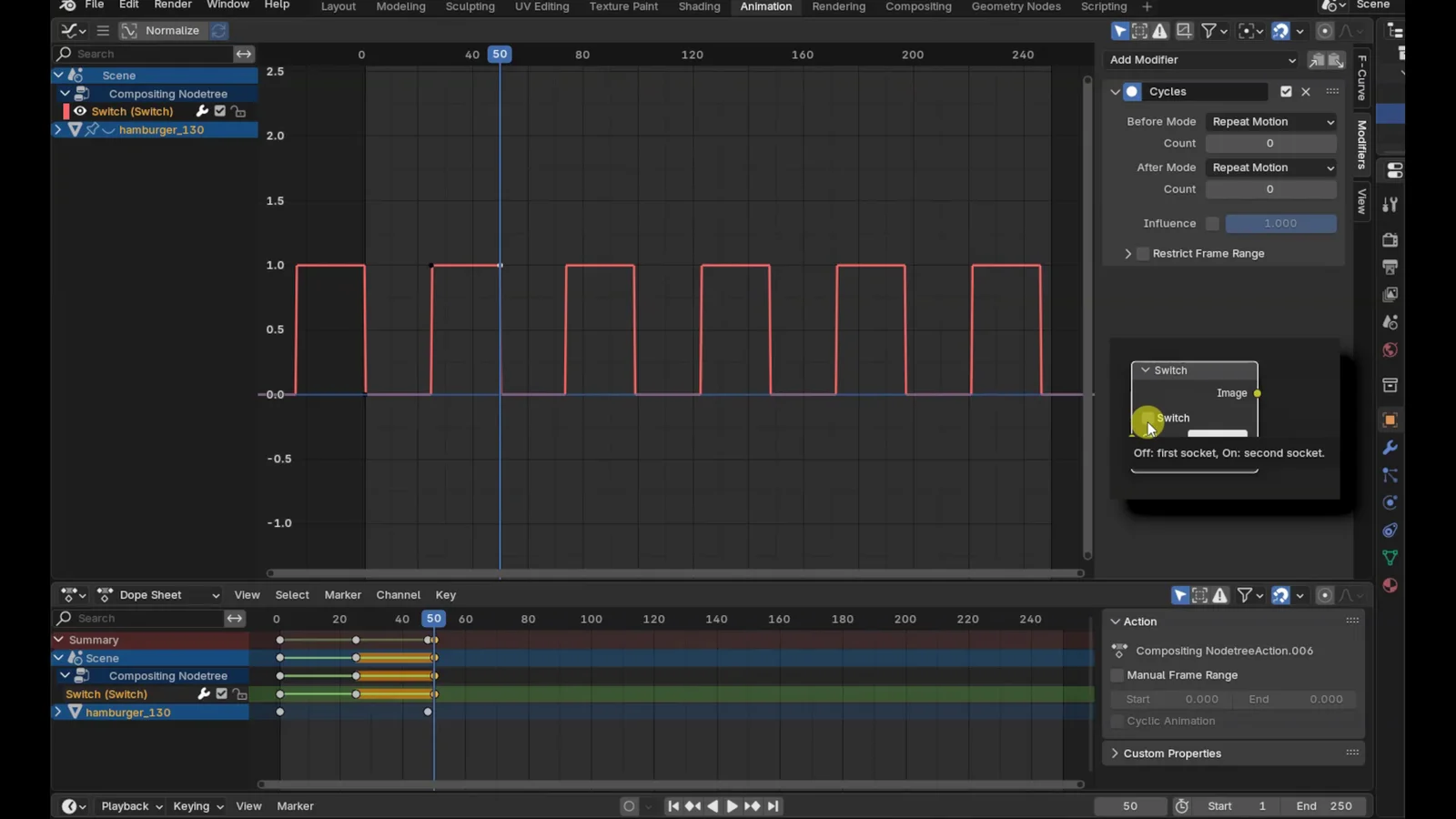Adjust the Influence slider
The height and width of the screenshot is (819, 1456).
click(x=1280, y=224)
